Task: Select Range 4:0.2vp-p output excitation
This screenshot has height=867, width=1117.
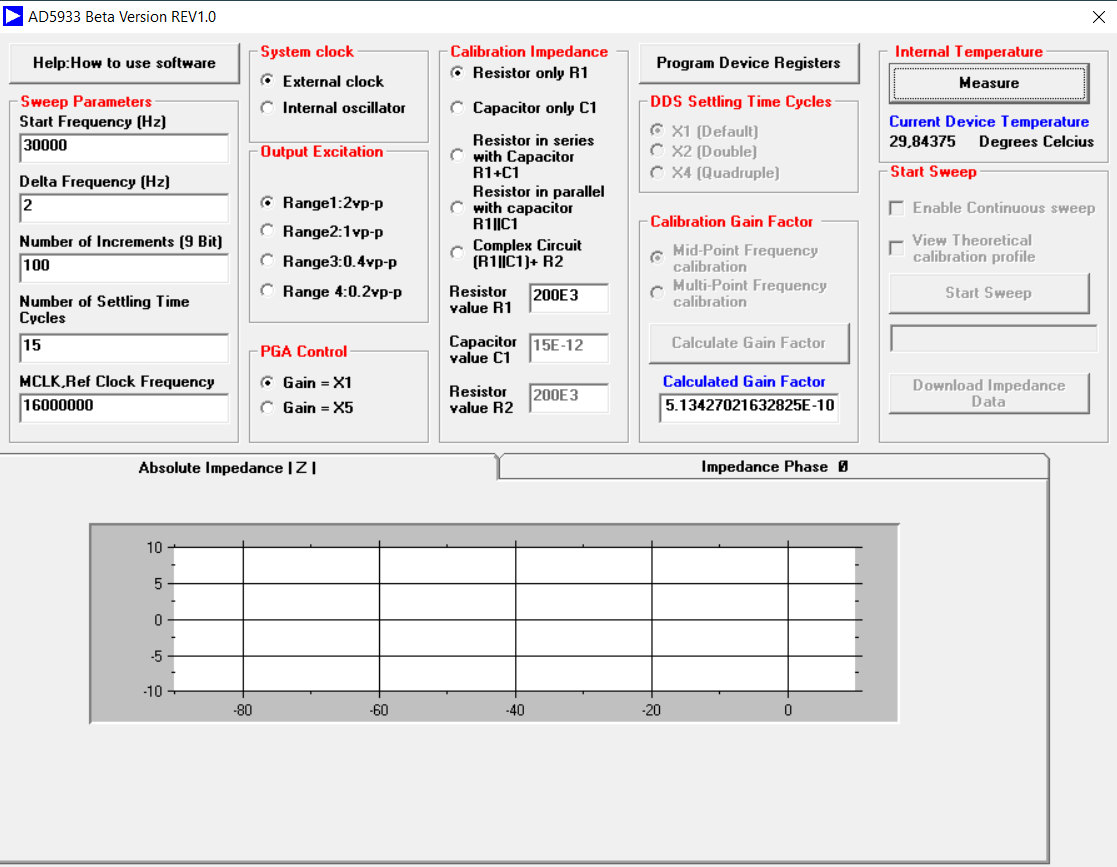Action: click(x=331, y=291)
